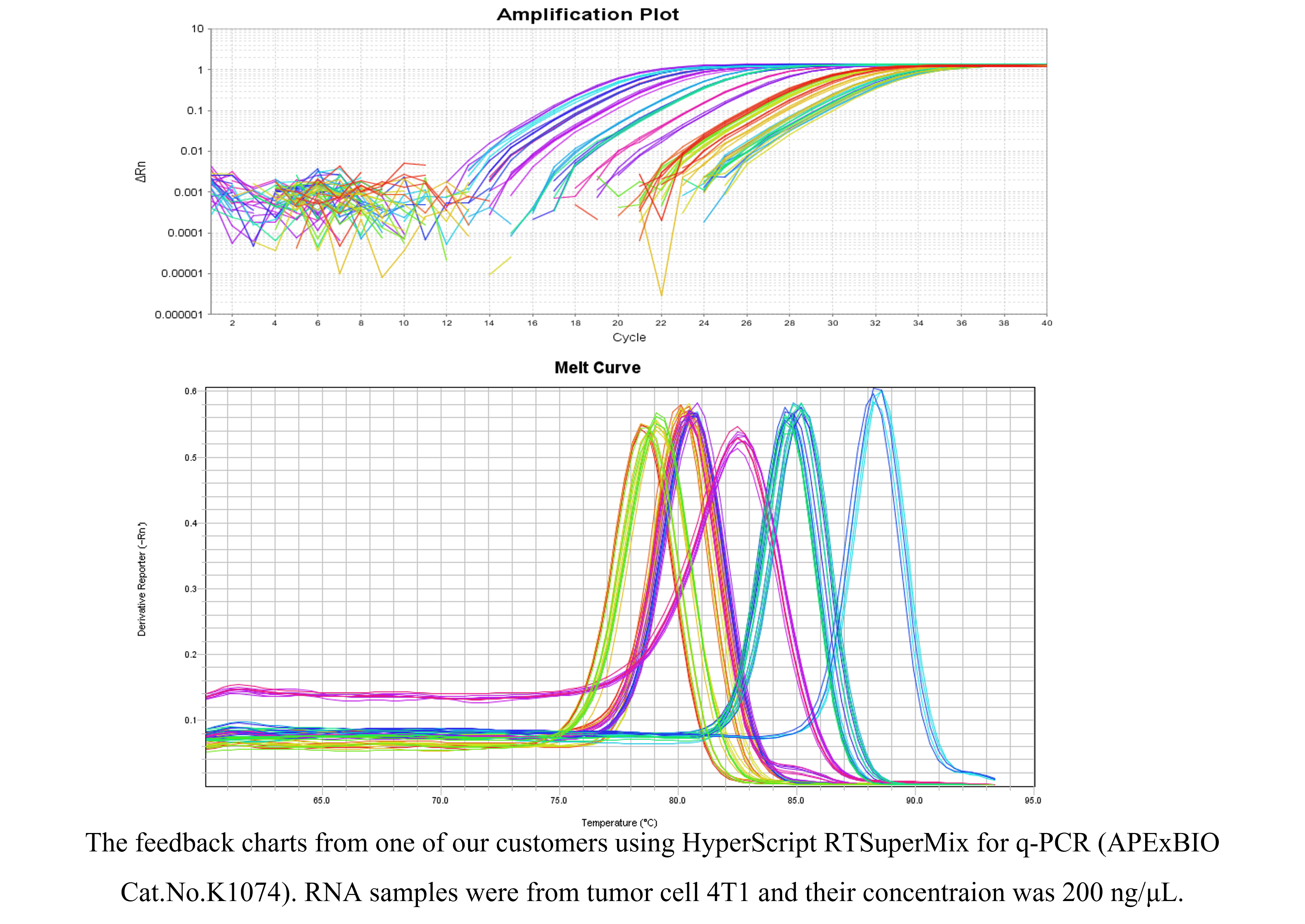Click the teal melt peak near 85 °C
The width and height of the screenshot is (1305, 924).
(795, 408)
